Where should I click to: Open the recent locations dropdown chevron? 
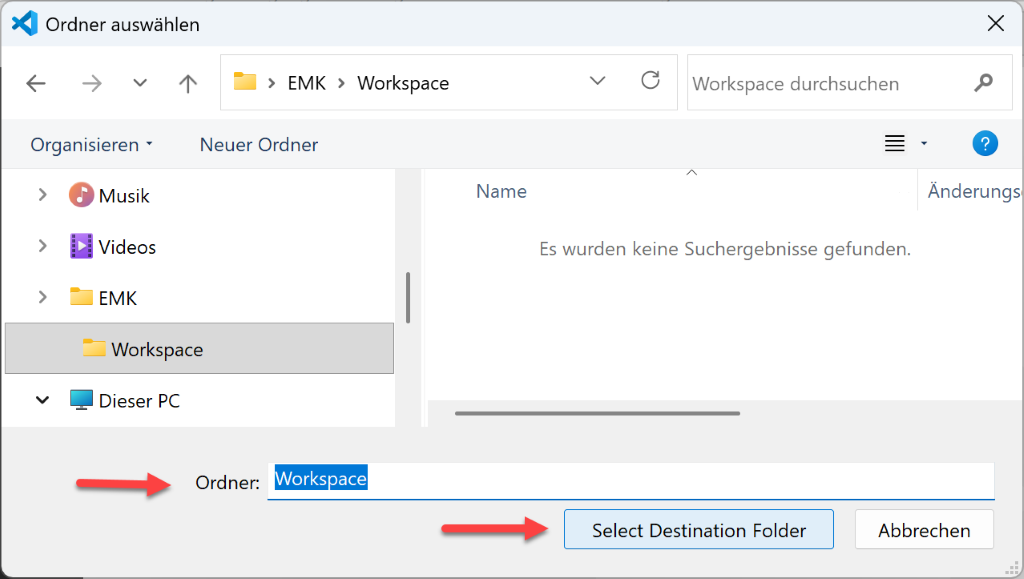click(x=140, y=84)
